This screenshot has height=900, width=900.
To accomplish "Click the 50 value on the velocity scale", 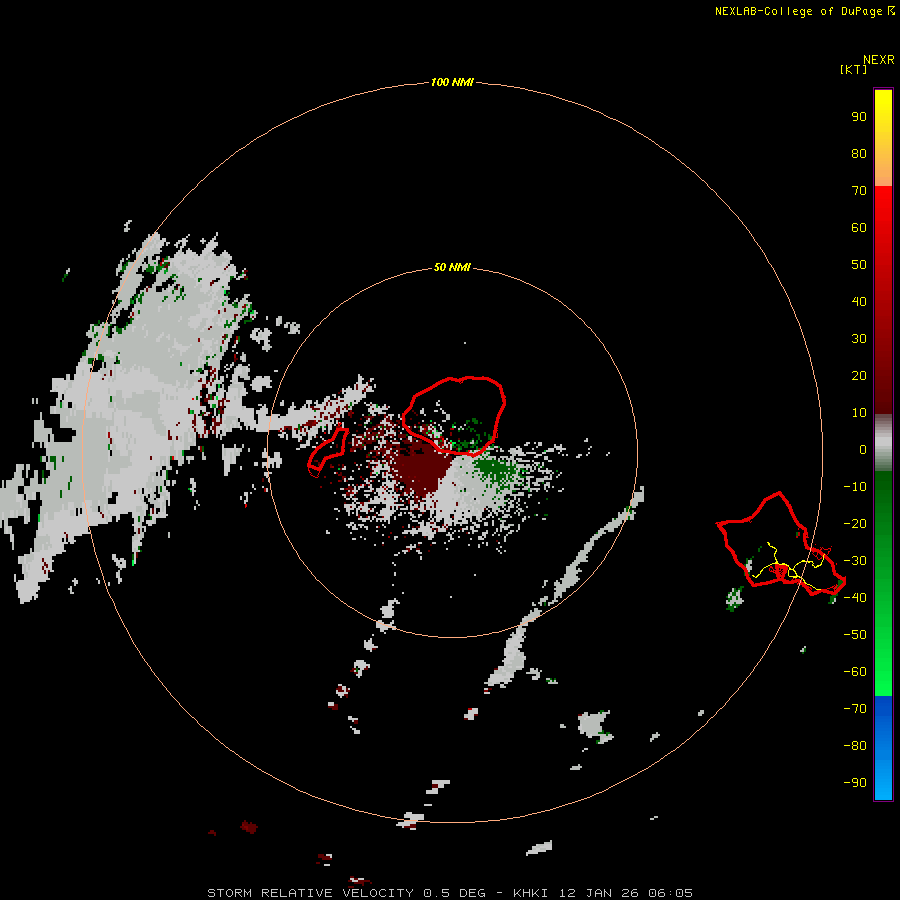I will click(x=859, y=265).
